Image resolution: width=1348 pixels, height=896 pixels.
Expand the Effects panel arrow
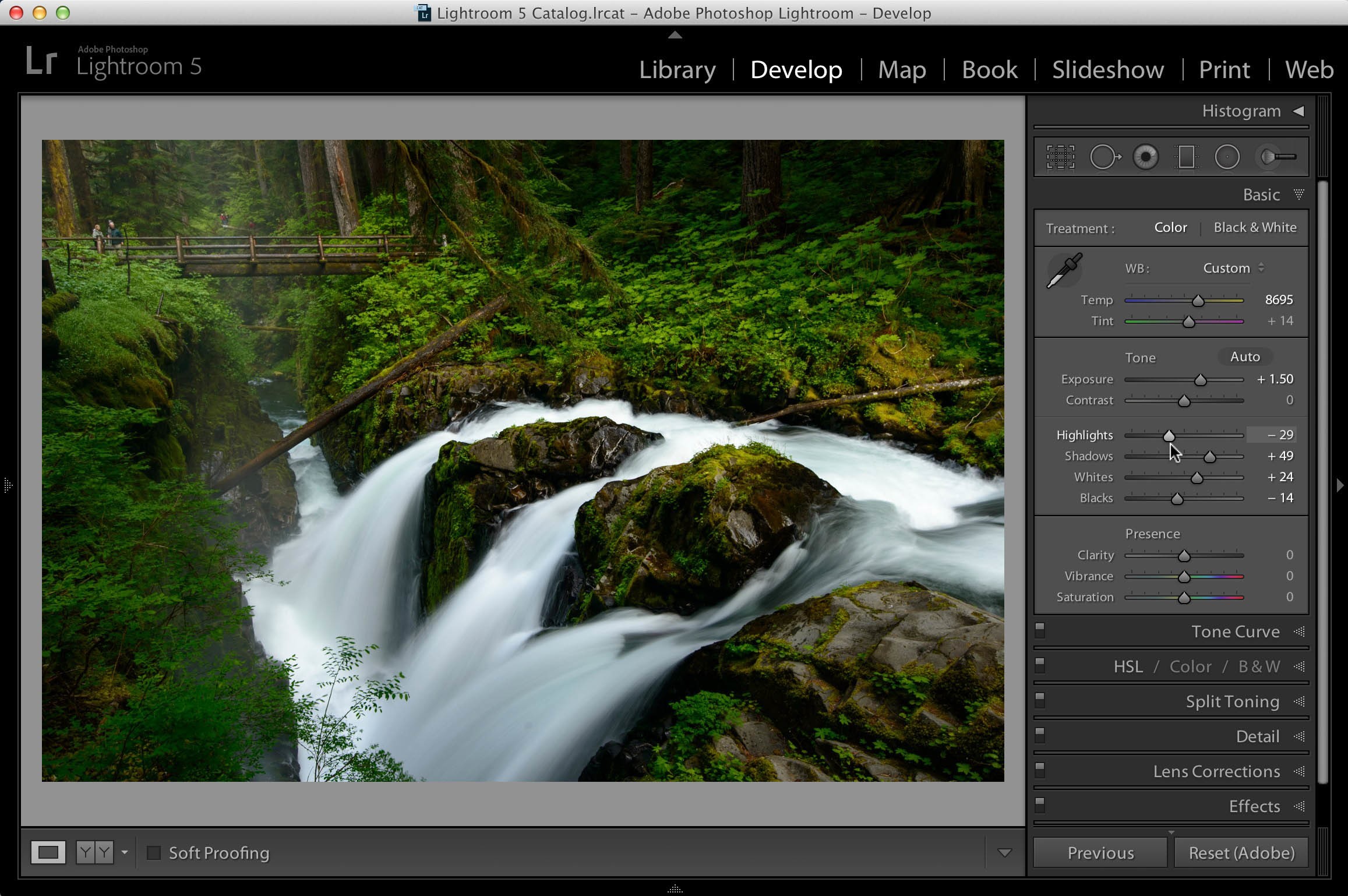1299,806
